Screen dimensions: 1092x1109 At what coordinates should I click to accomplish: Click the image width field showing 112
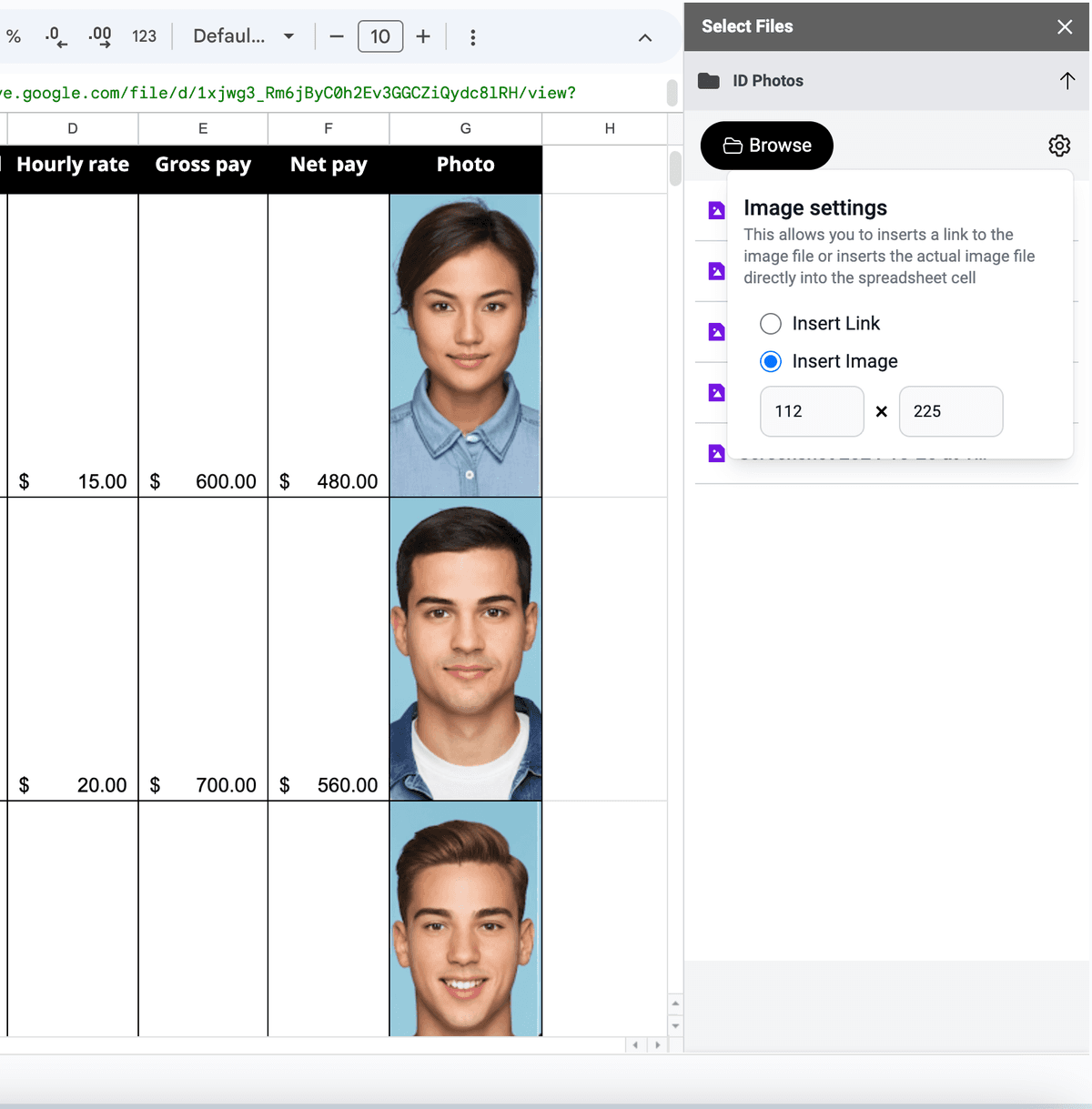pos(812,411)
